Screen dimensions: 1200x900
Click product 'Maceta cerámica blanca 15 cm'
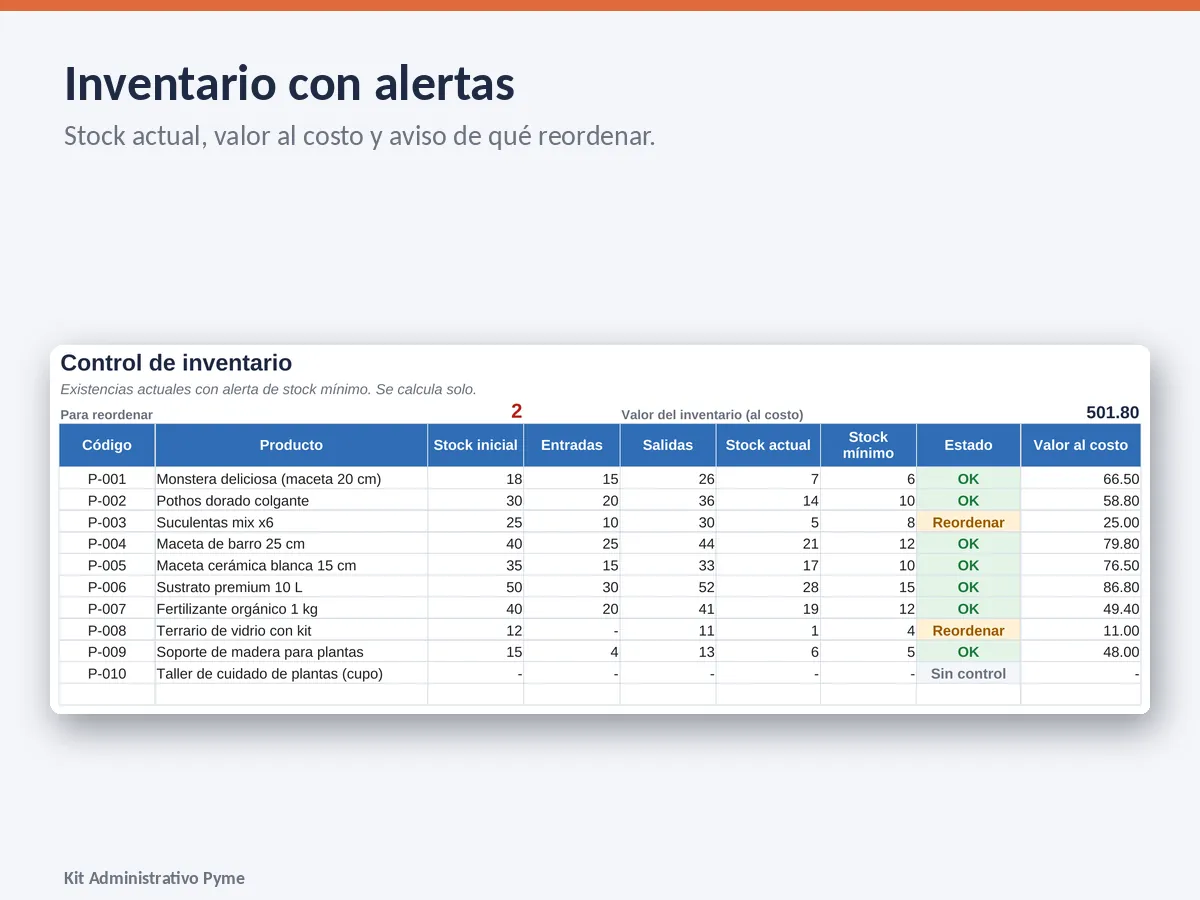(x=257, y=565)
